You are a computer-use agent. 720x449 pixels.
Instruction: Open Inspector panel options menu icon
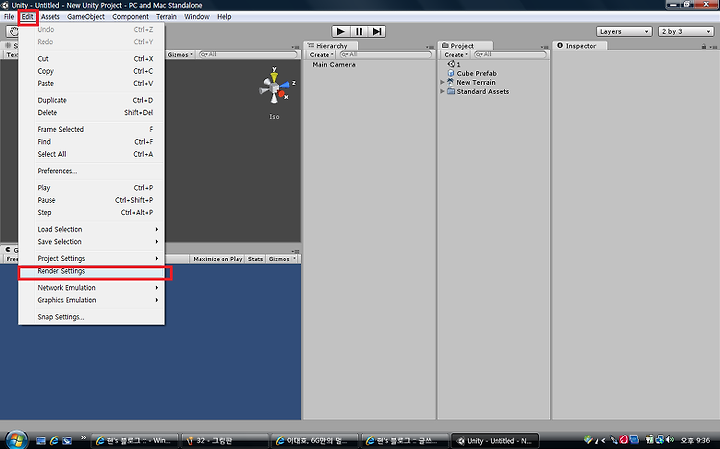click(x=713, y=47)
